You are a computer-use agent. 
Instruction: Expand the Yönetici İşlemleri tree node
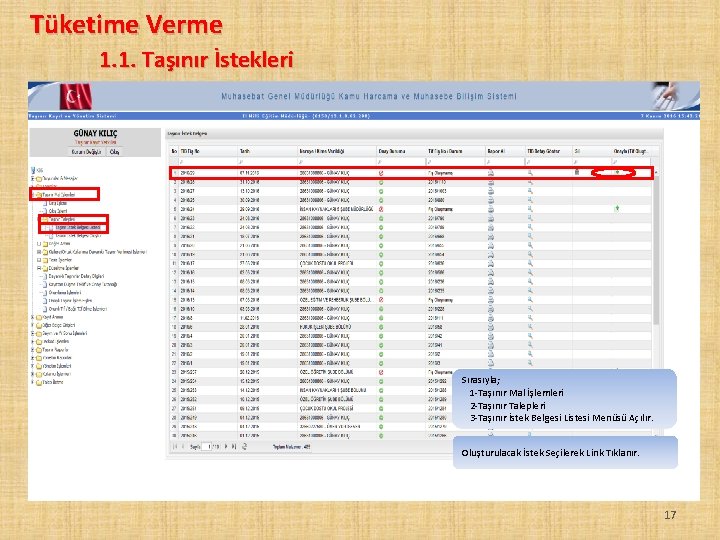(x=33, y=366)
